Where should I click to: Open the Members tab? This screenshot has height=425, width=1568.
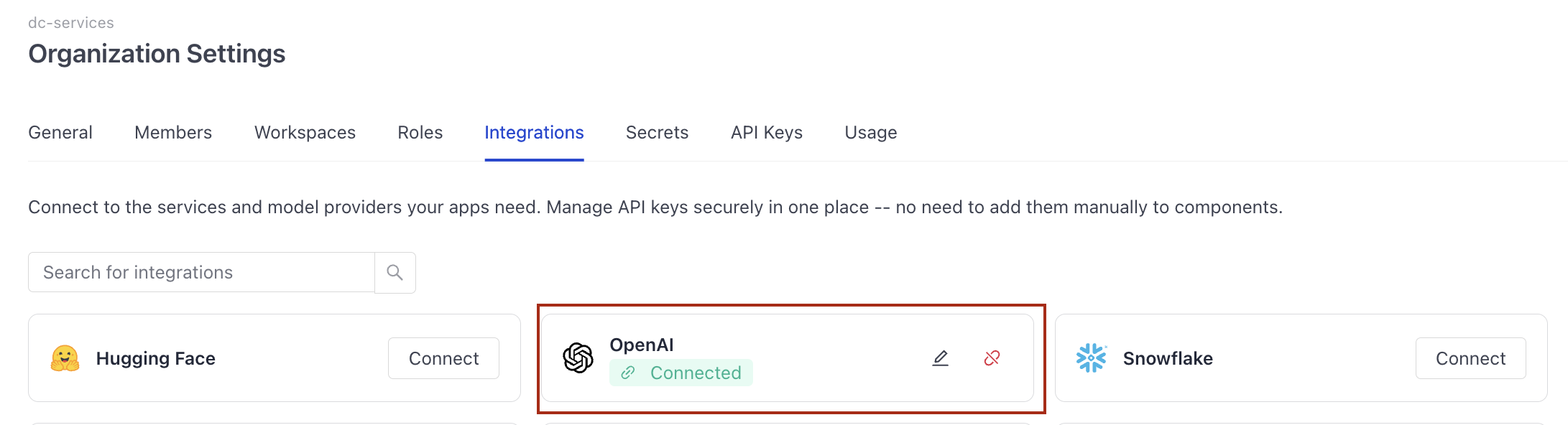point(172,132)
